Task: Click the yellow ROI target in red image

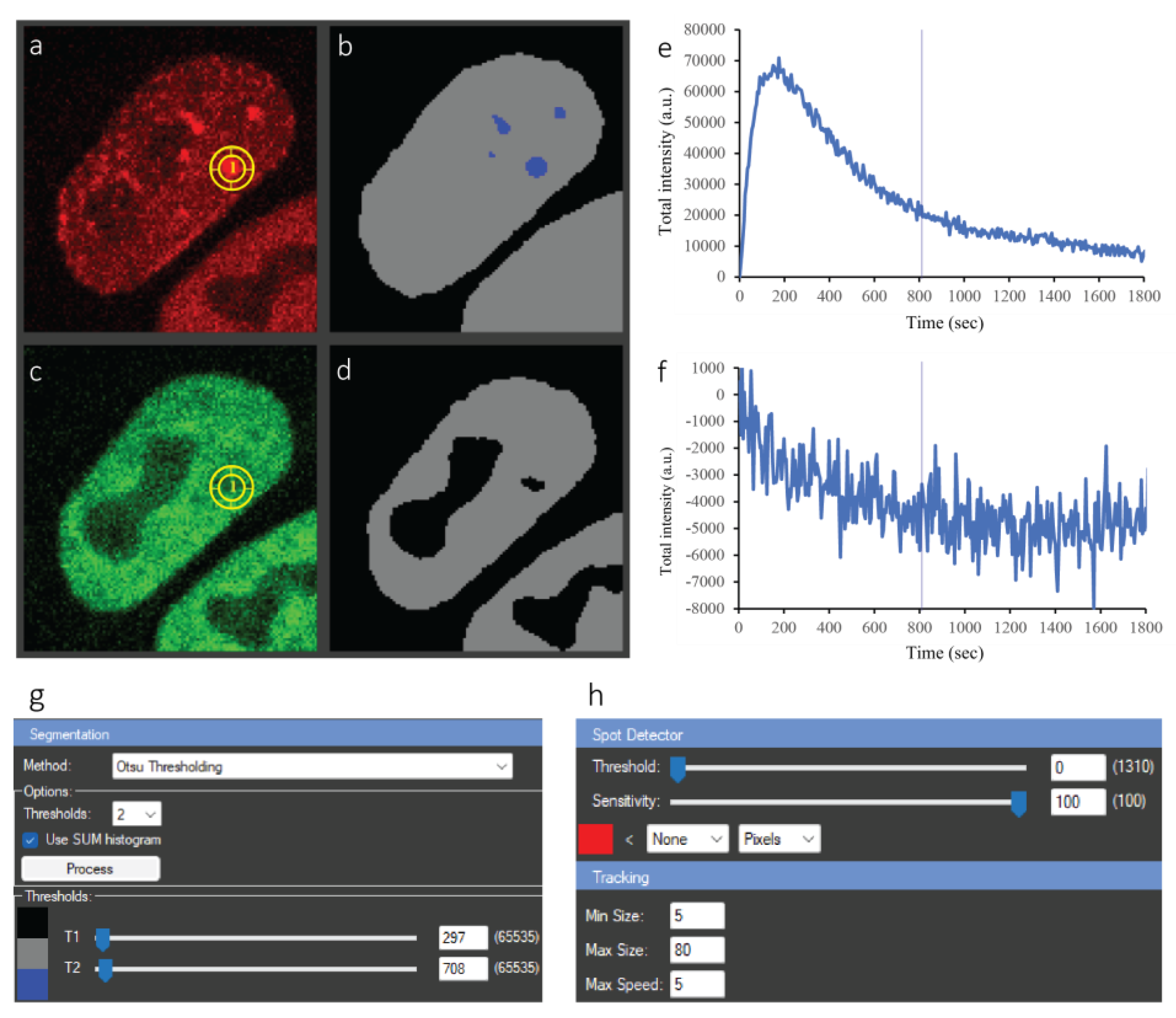Action: pyautogui.click(x=232, y=167)
